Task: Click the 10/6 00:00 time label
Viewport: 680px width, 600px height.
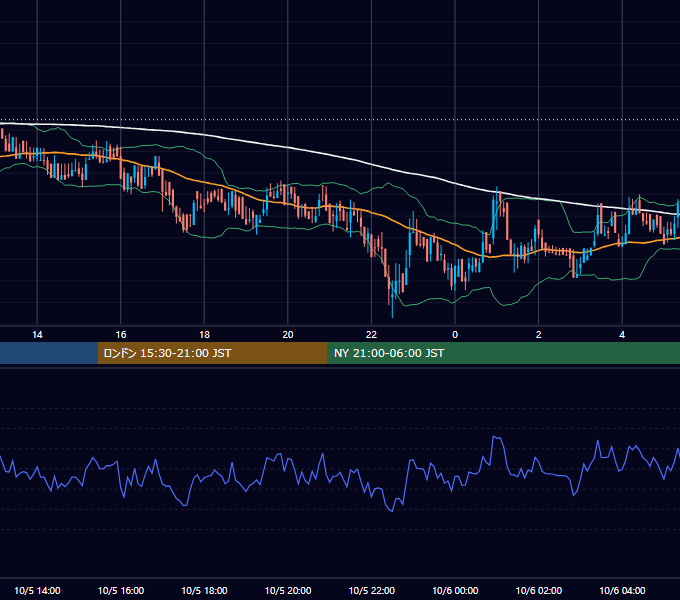Action: [455, 590]
